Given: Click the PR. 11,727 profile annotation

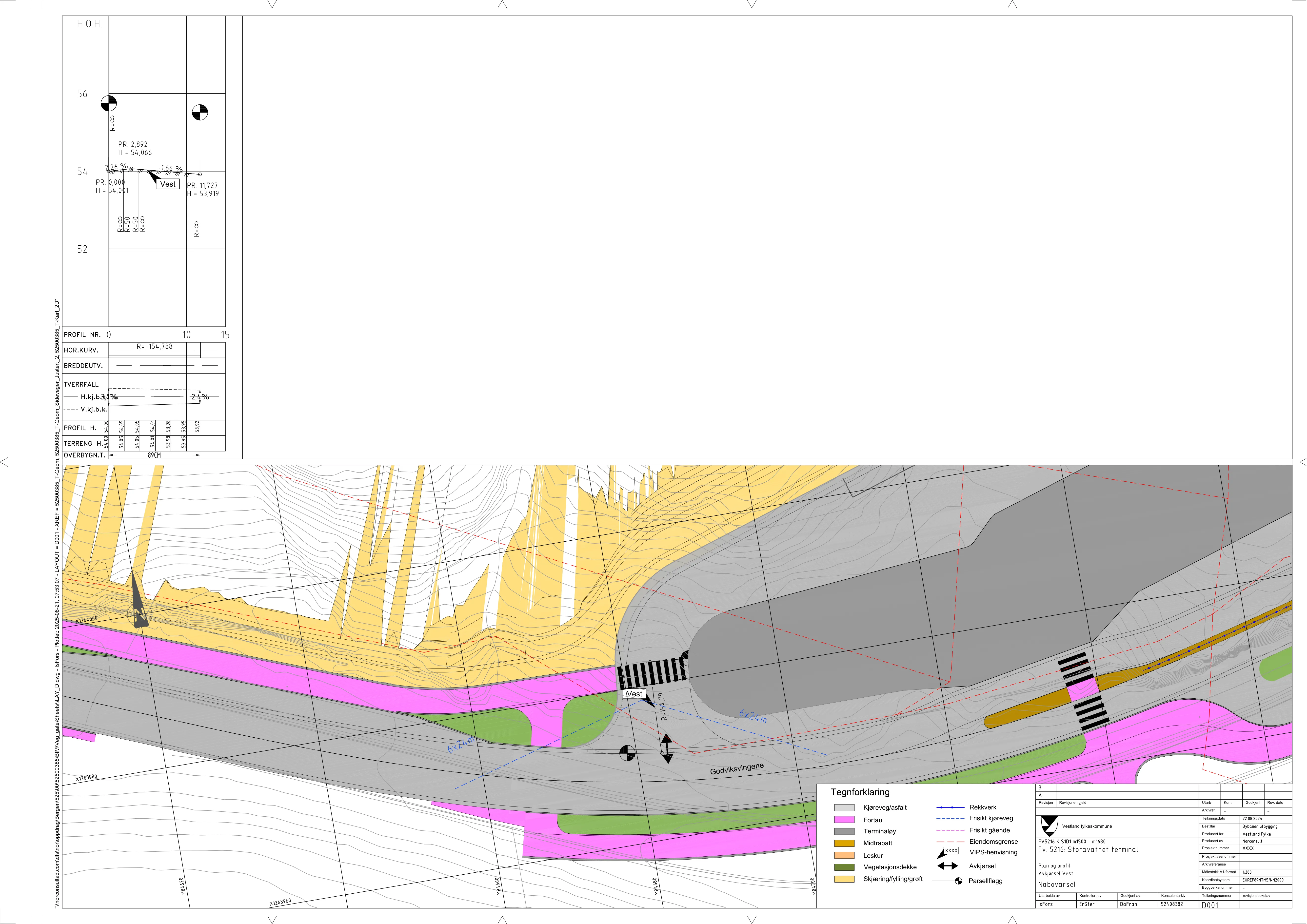Looking at the screenshot, I should pyautogui.click(x=202, y=186).
